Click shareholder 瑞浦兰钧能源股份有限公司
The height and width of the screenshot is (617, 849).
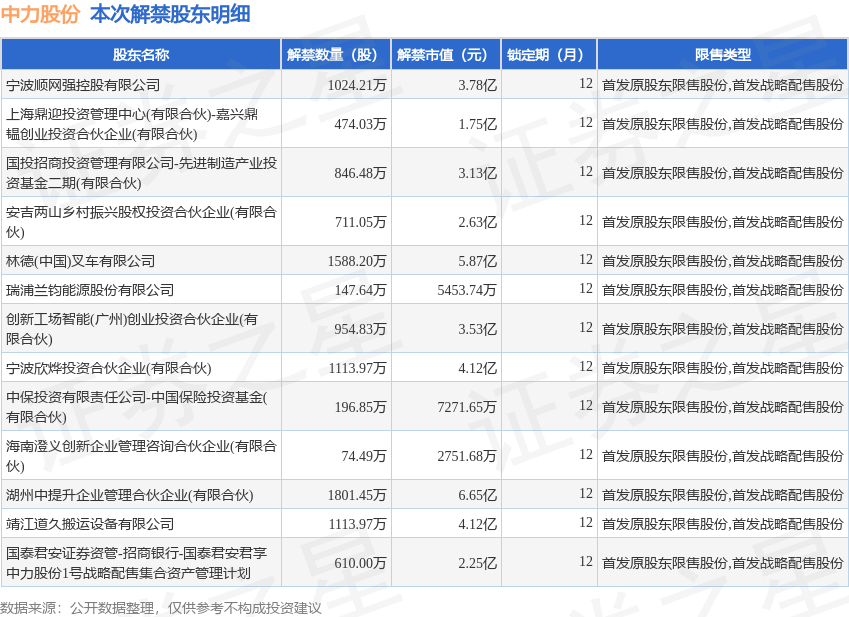90,290
